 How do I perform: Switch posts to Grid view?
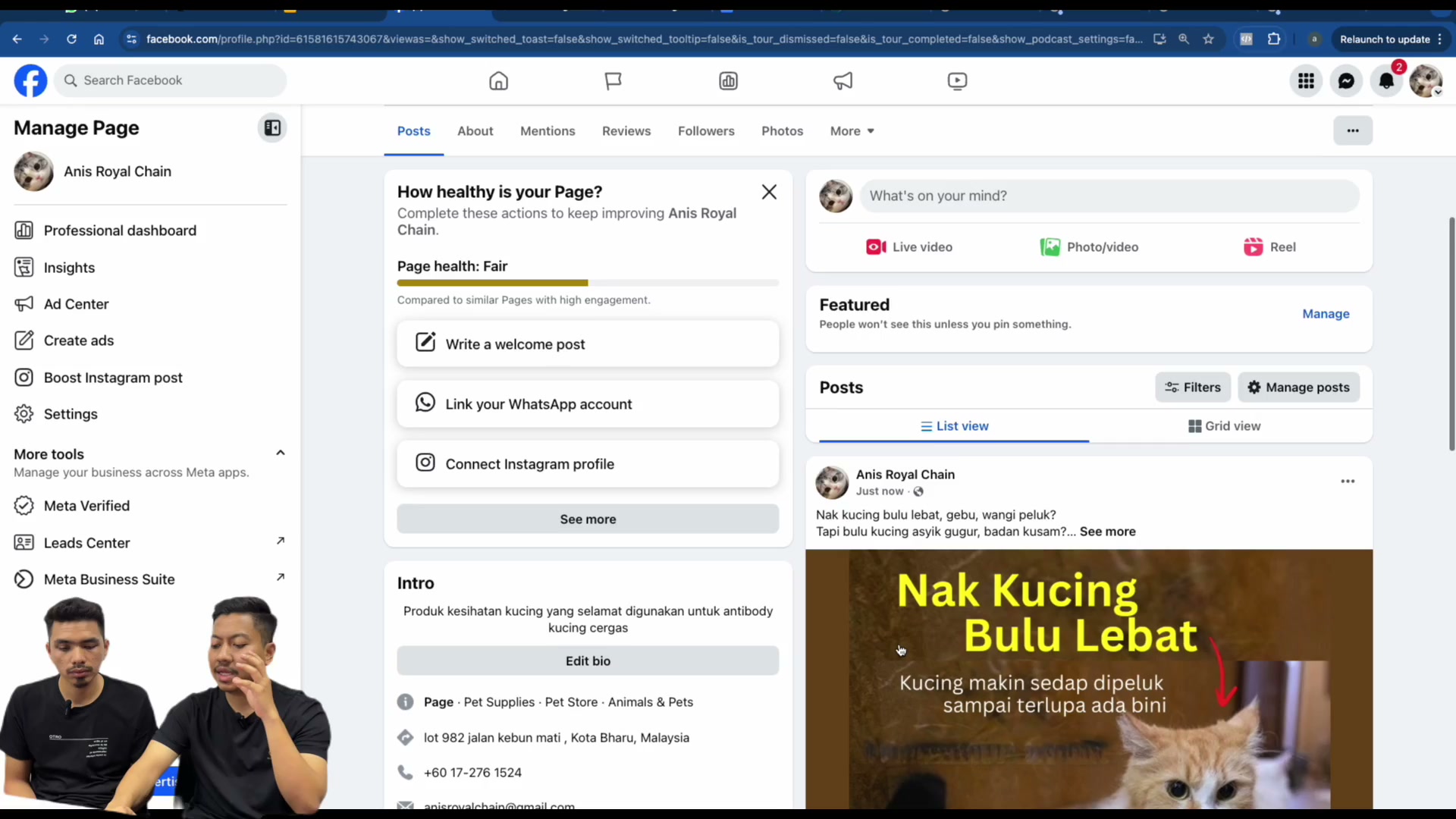tap(1224, 426)
